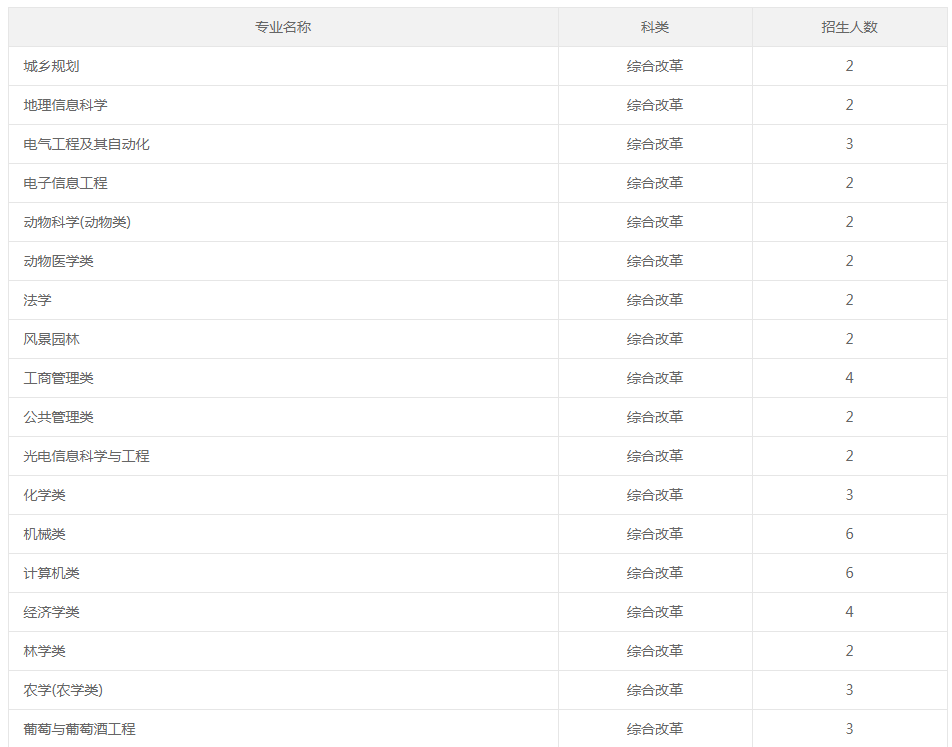Viewport: 952px width, 747px height.
Task: Select the 经济学类 entry
Action: 52,612
